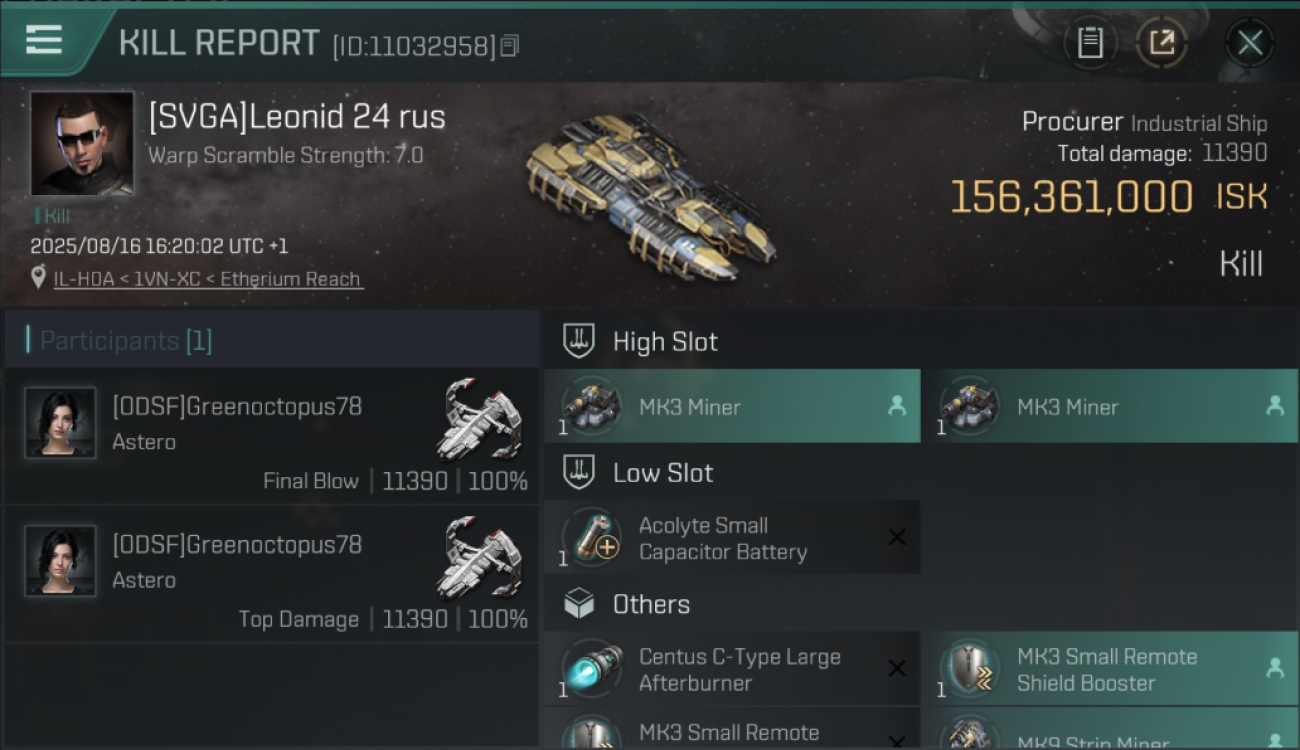1300x750 pixels.
Task: Open Final Blow Greenoctopus78 portrait
Action: click(60, 423)
